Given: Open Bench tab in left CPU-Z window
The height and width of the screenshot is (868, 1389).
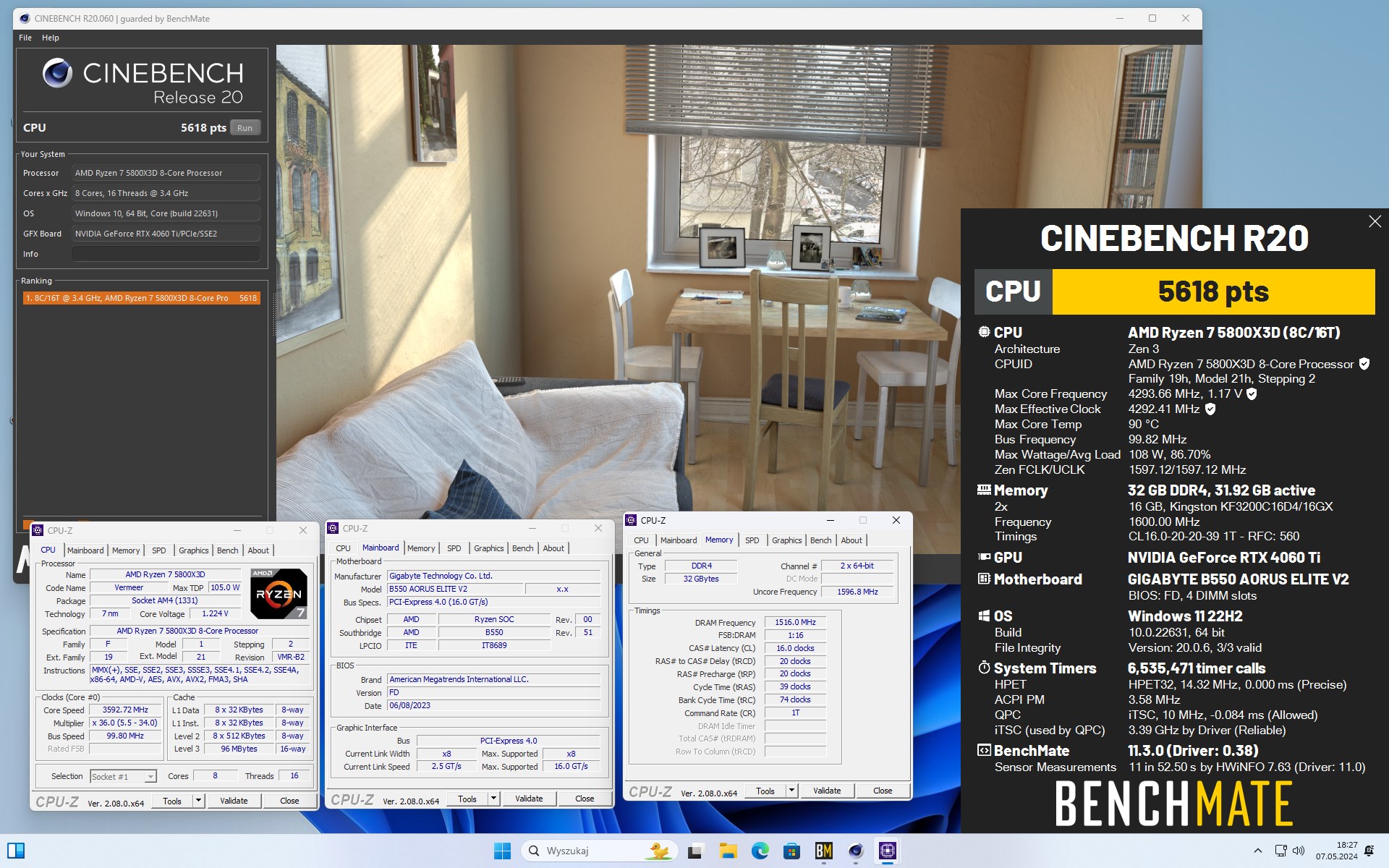Looking at the screenshot, I should [x=228, y=550].
